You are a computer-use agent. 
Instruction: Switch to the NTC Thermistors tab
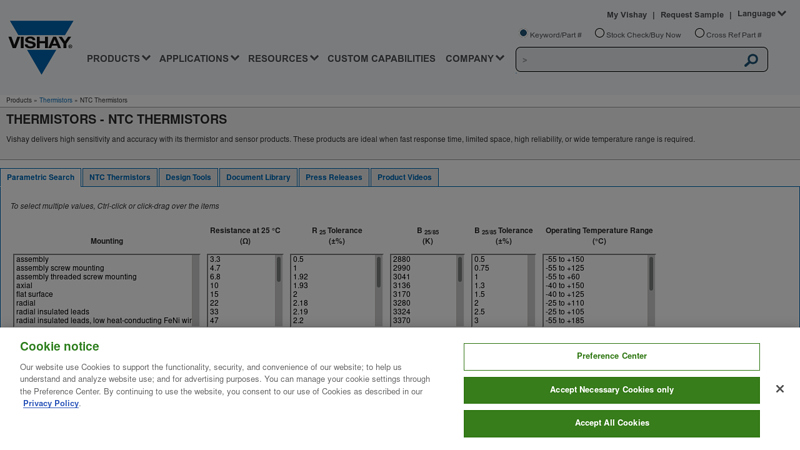[120, 177]
